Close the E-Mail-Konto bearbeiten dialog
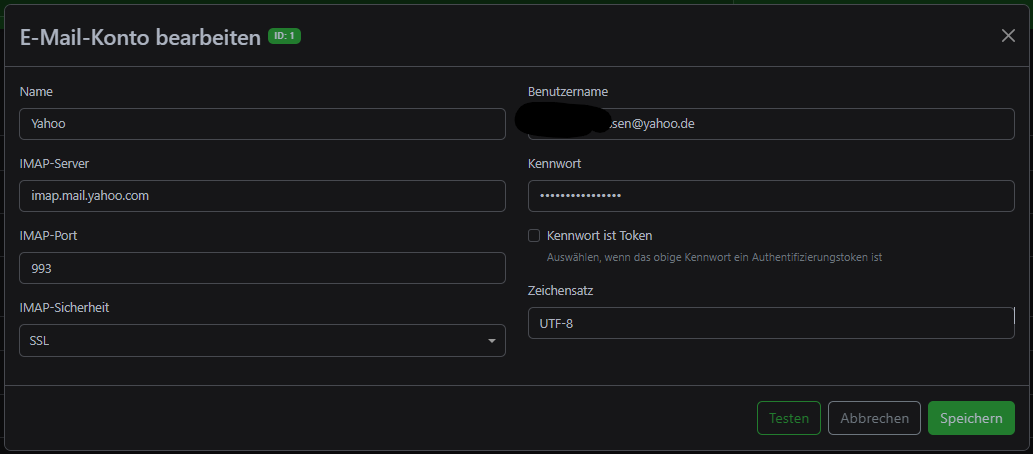 point(1008,35)
